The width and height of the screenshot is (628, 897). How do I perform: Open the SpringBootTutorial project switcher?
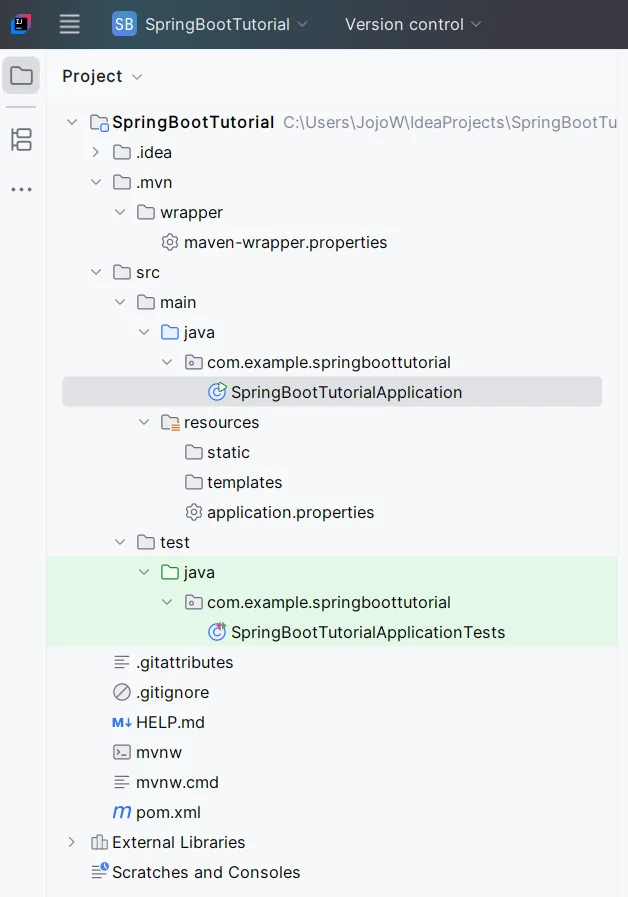[212, 24]
